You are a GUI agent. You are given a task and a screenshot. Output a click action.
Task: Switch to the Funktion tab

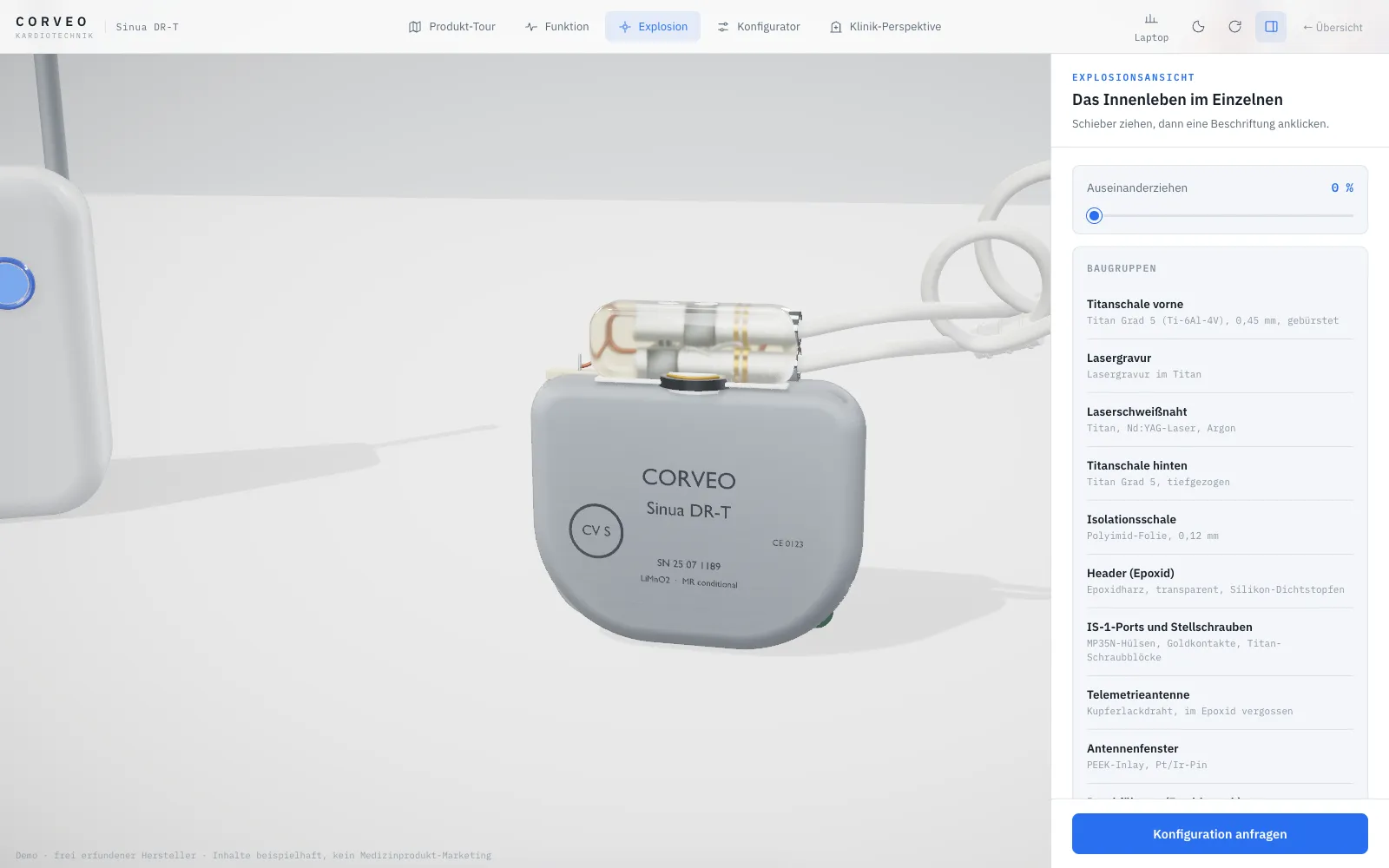point(557,27)
